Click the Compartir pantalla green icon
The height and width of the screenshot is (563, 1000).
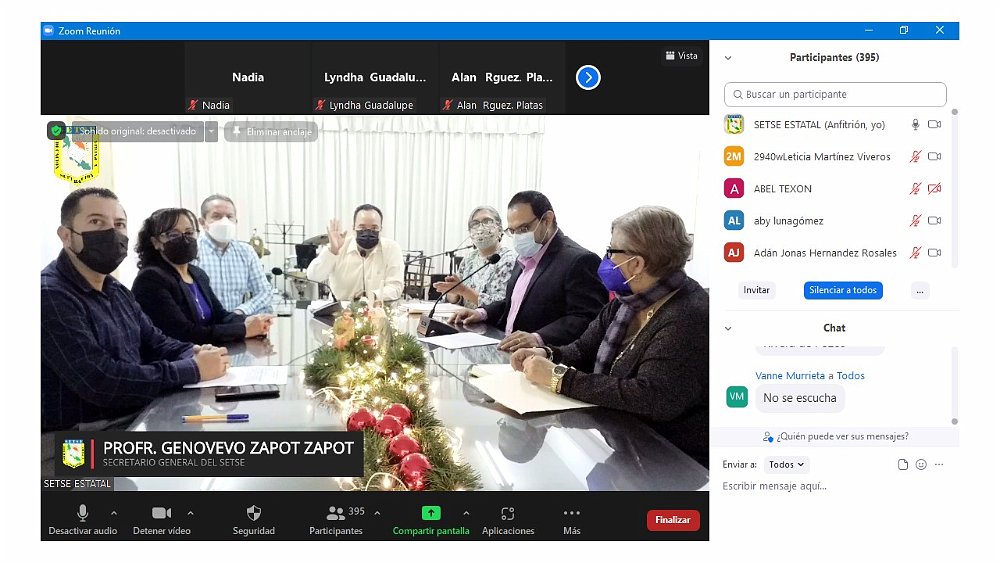pos(431,513)
